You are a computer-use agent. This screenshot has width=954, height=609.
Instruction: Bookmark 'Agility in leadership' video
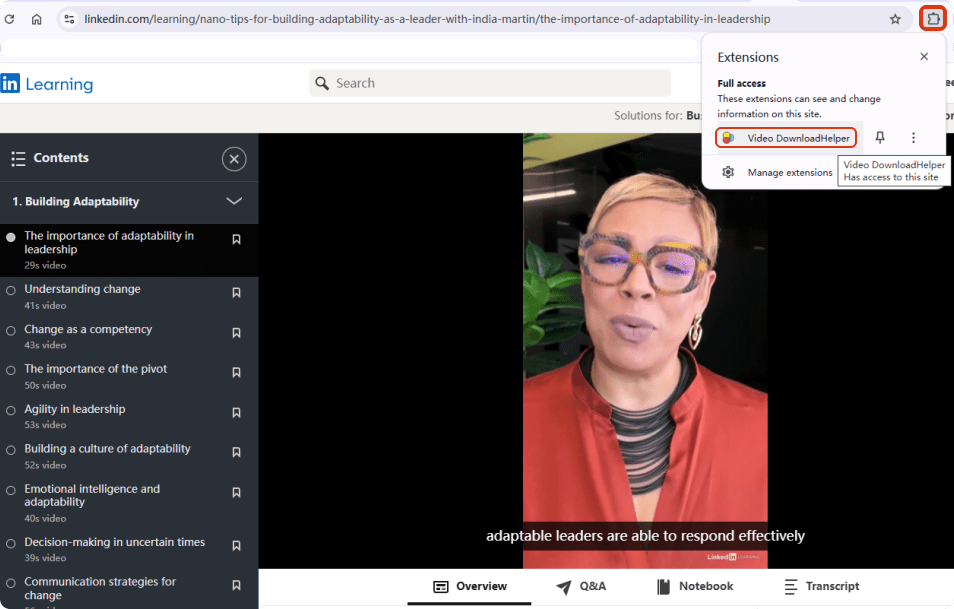[x=237, y=413]
